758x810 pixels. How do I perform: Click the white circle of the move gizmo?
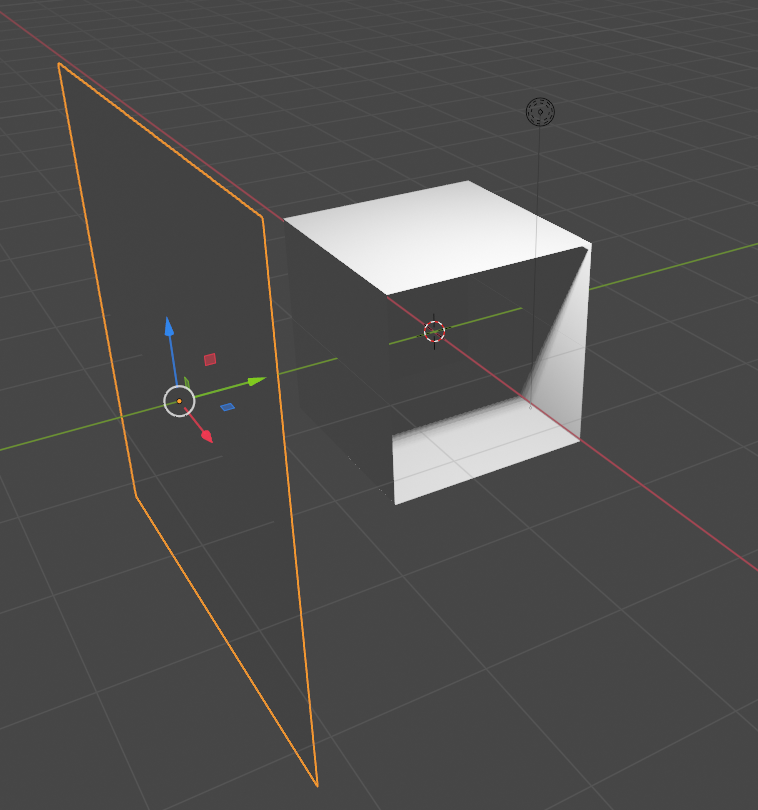pos(178,402)
